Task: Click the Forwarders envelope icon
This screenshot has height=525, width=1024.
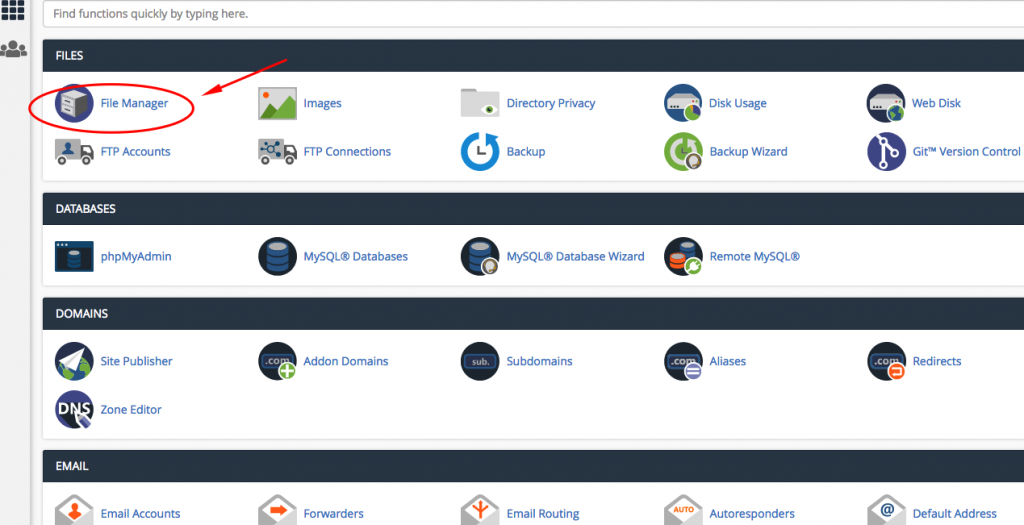Action: 278,510
